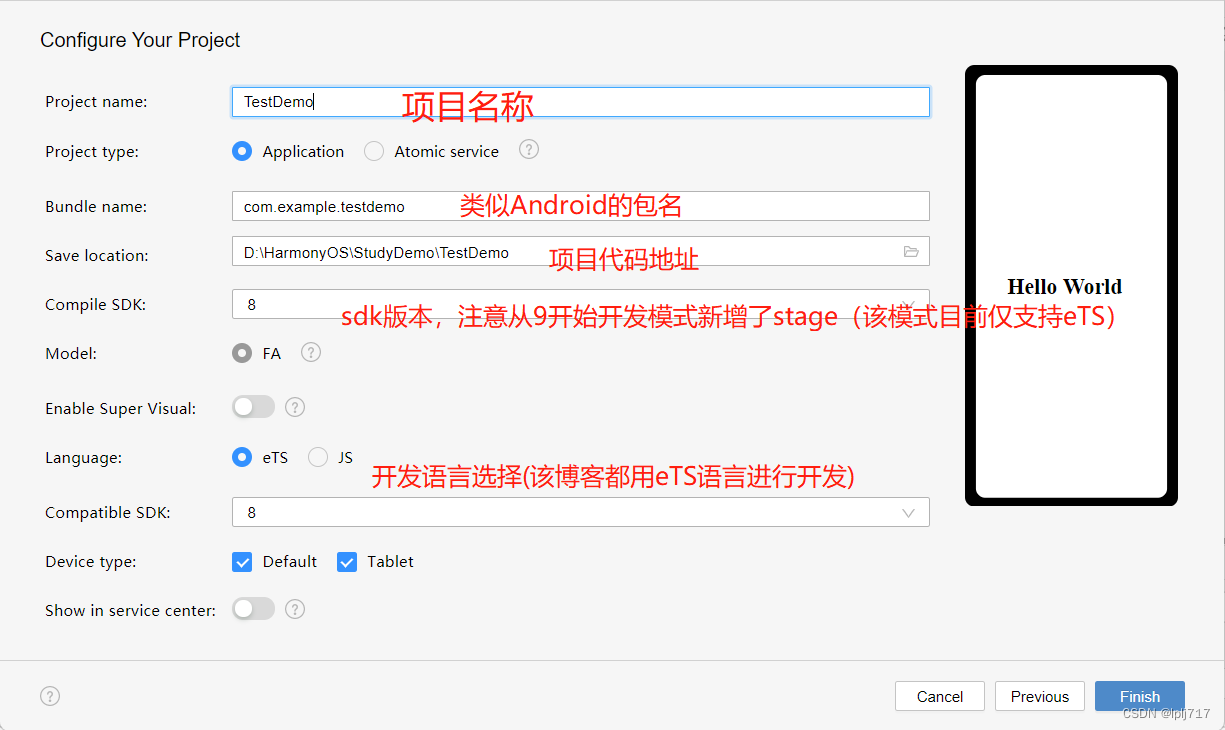Focus the Project name input field
The height and width of the screenshot is (730, 1225).
click(x=580, y=101)
